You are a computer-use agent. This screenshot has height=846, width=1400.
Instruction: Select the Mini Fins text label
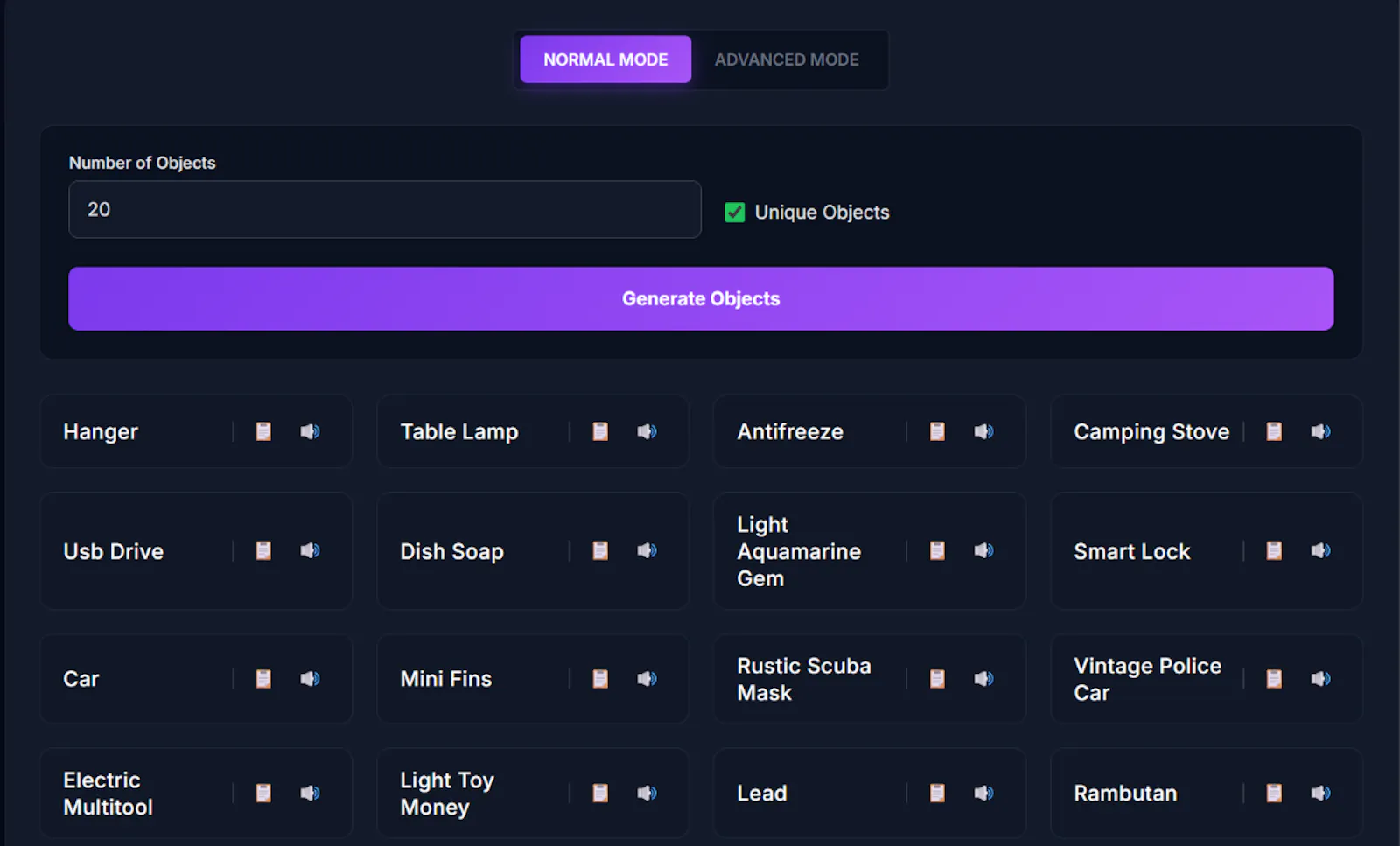[x=446, y=679]
